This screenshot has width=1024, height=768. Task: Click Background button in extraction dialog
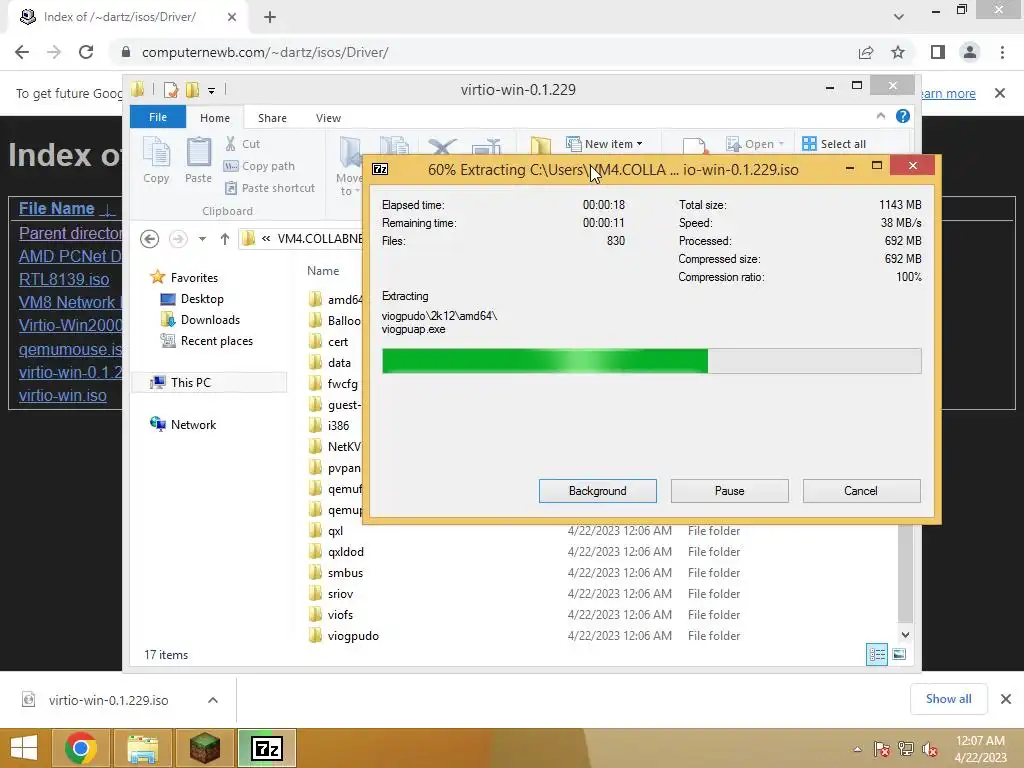[x=597, y=491]
